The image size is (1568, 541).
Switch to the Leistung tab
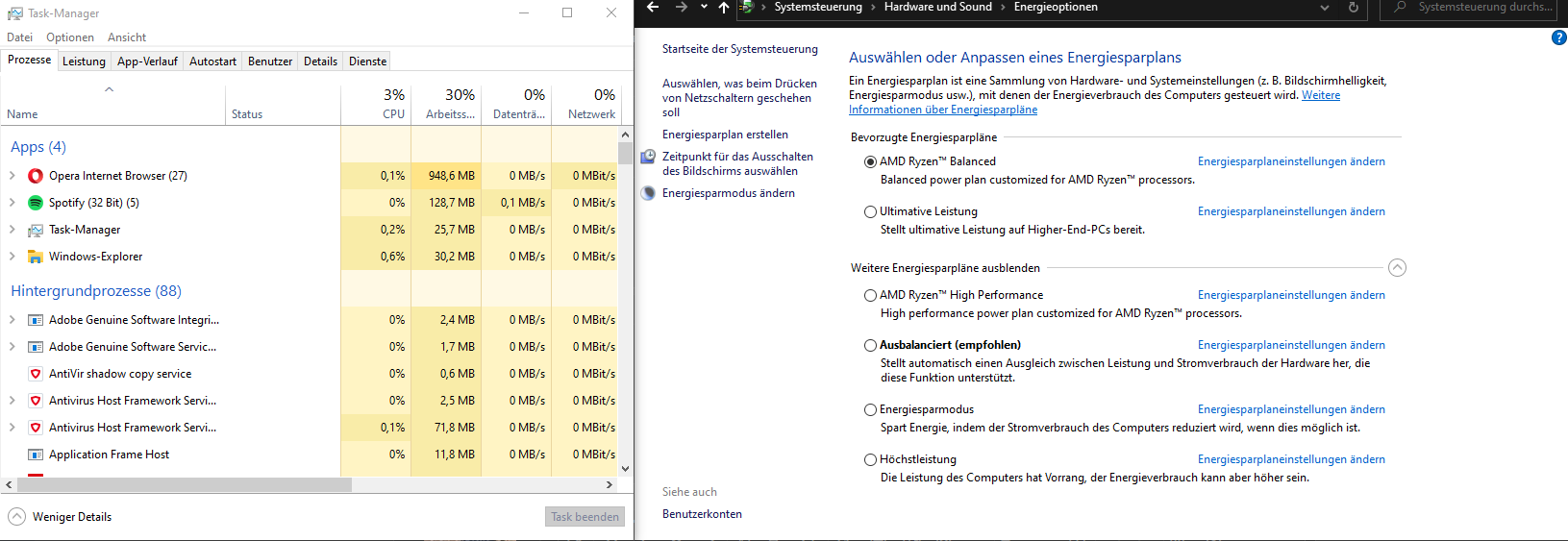(x=84, y=61)
